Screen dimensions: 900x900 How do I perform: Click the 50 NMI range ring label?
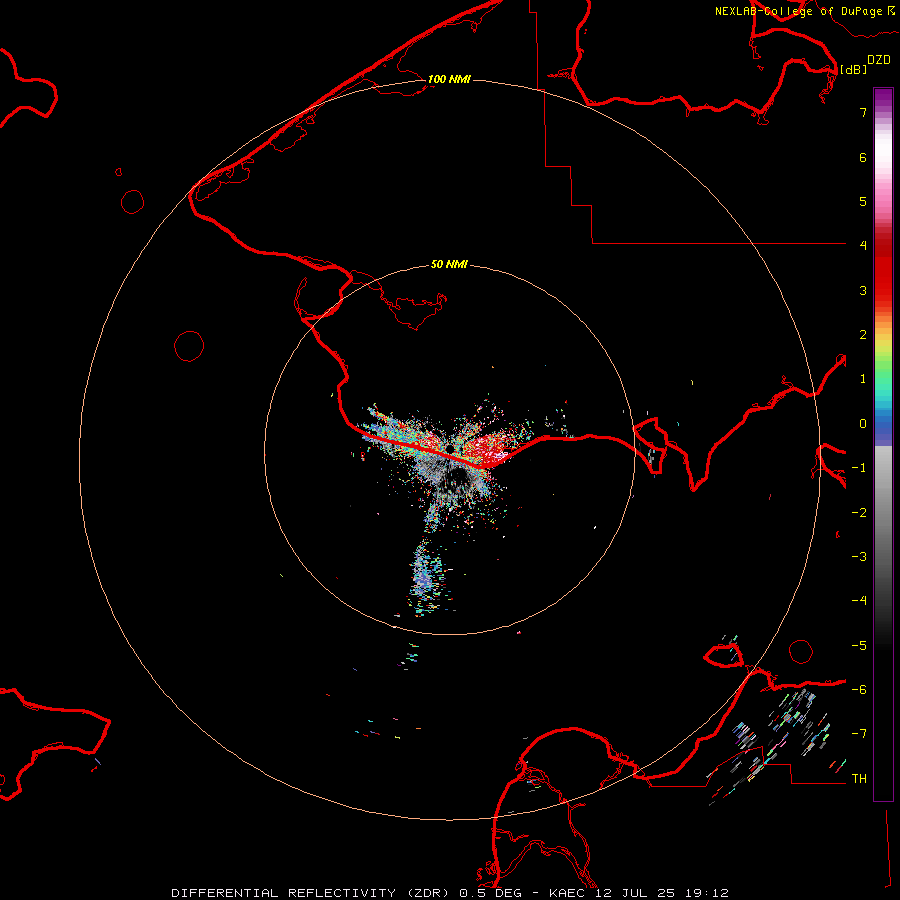(x=449, y=264)
